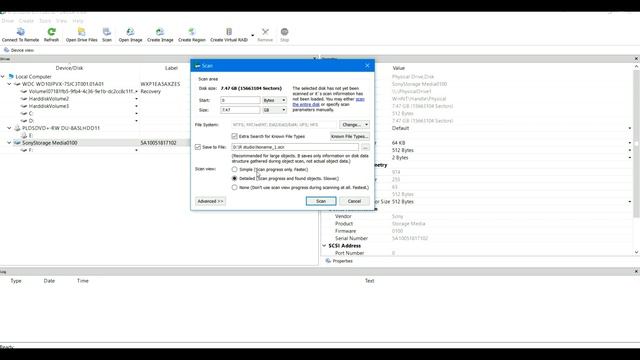Collapse the SonyStorage Media0100 node

click(9, 142)
